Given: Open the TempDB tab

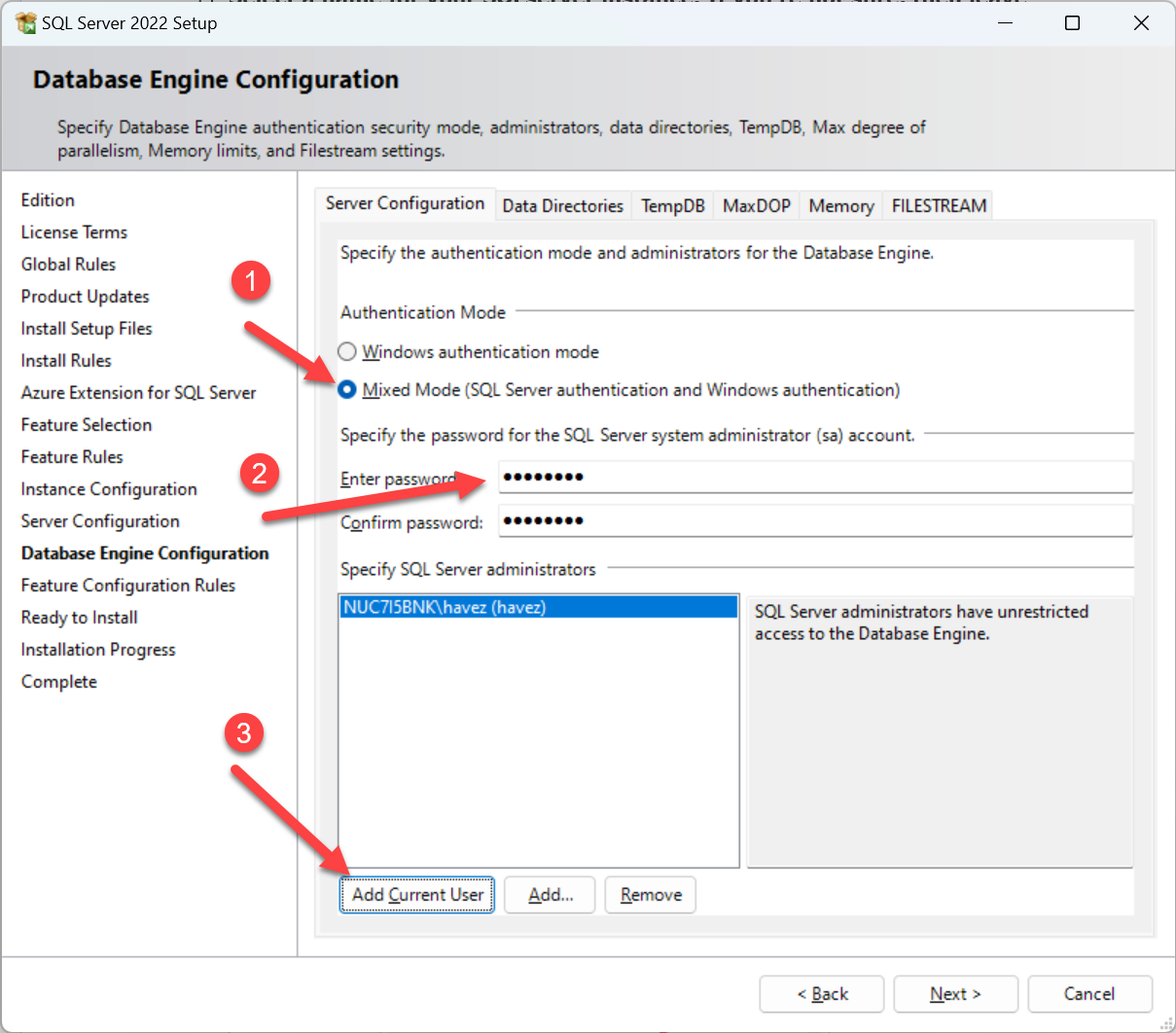Looking at the screenshot, I should click(673, 206).
